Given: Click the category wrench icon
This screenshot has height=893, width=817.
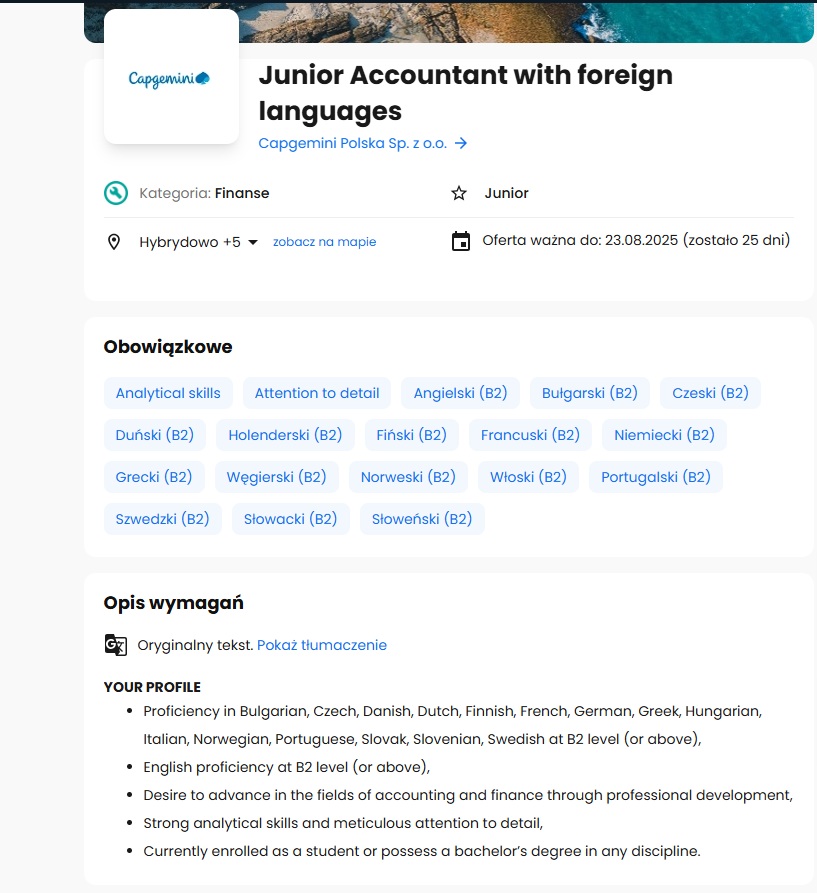Looking at the screenshot, I should pos(116,193).
